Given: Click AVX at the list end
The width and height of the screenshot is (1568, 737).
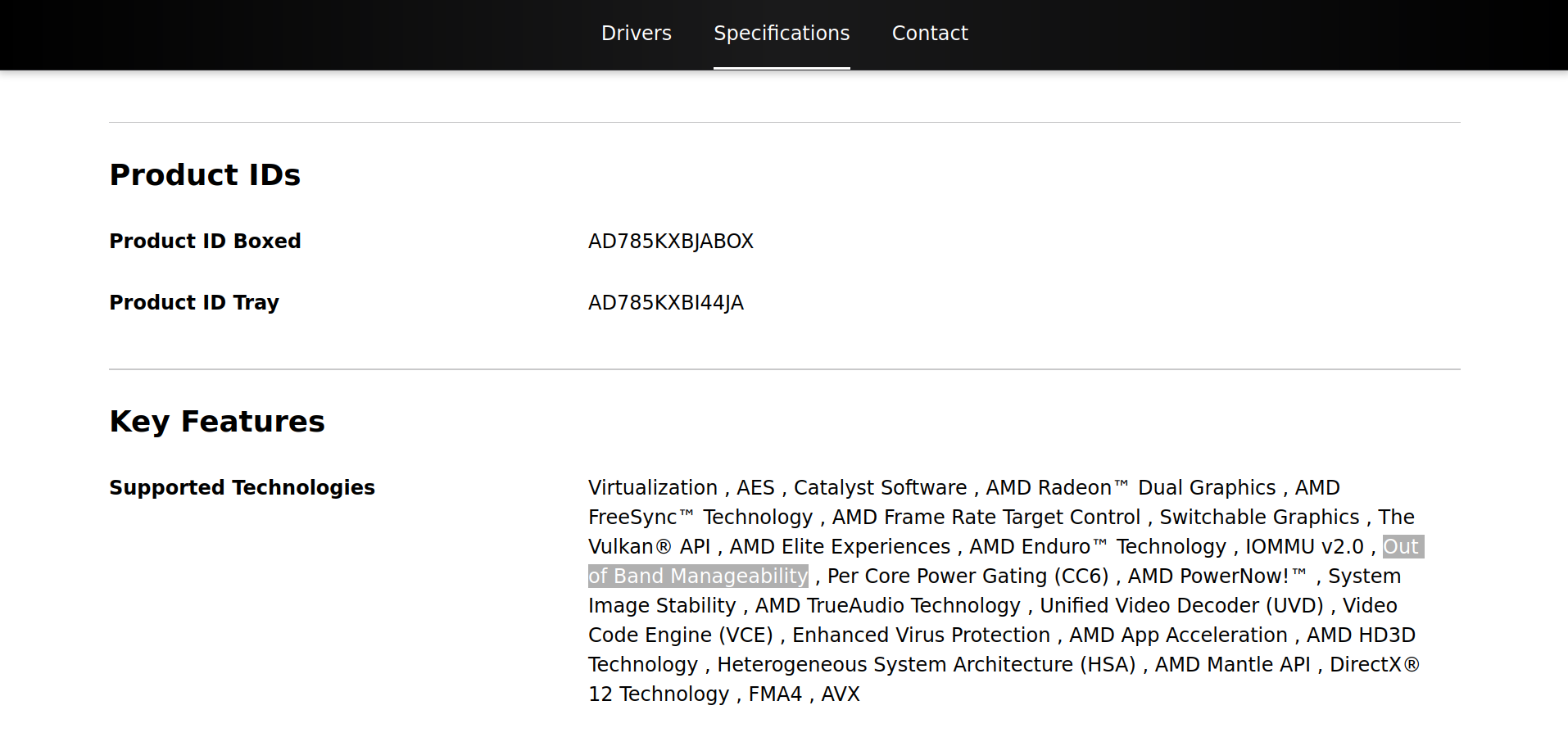Looking at the screenshot, I should (841, 694).
